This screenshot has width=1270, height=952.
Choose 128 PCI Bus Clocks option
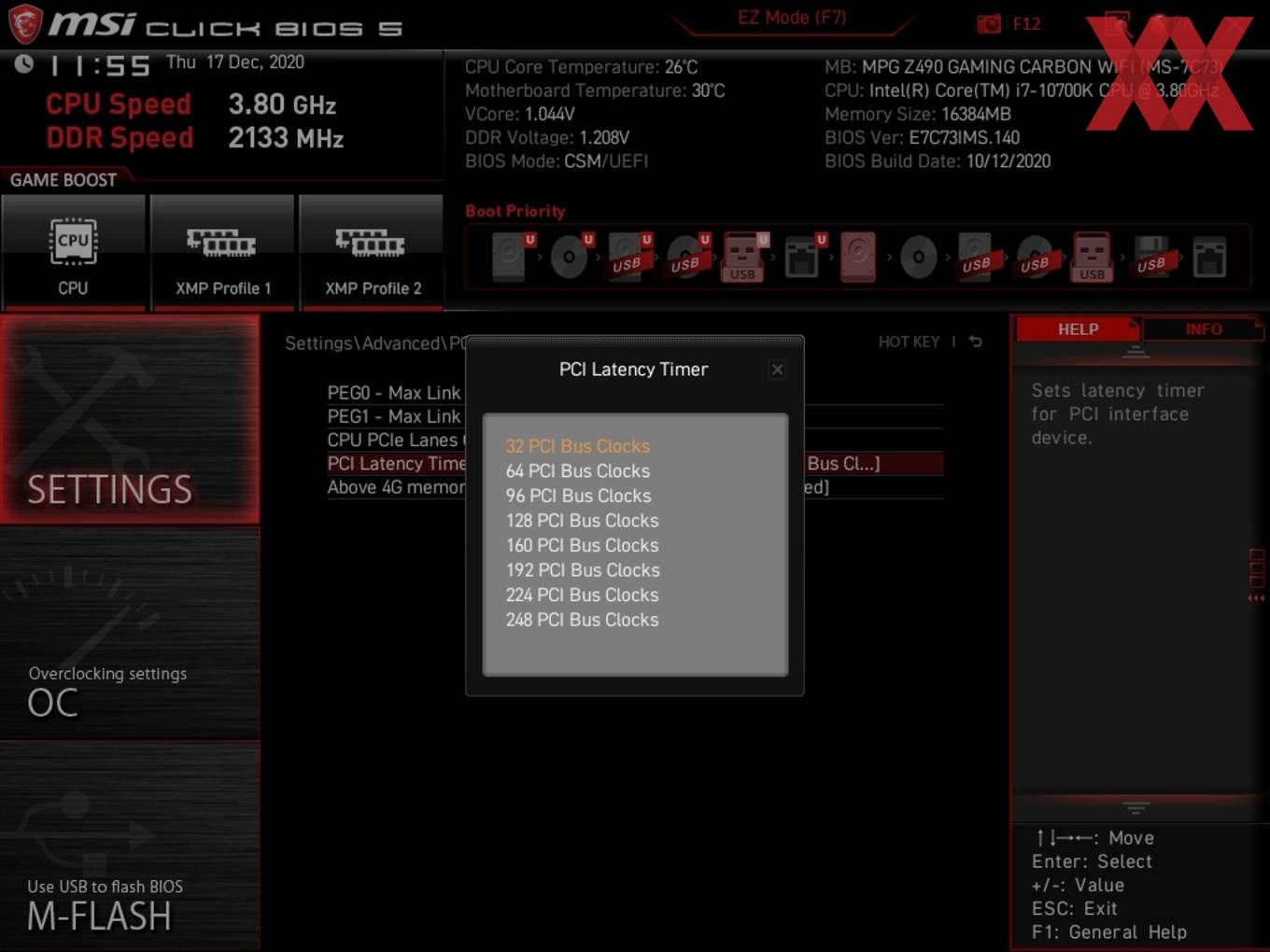[582, 521]
